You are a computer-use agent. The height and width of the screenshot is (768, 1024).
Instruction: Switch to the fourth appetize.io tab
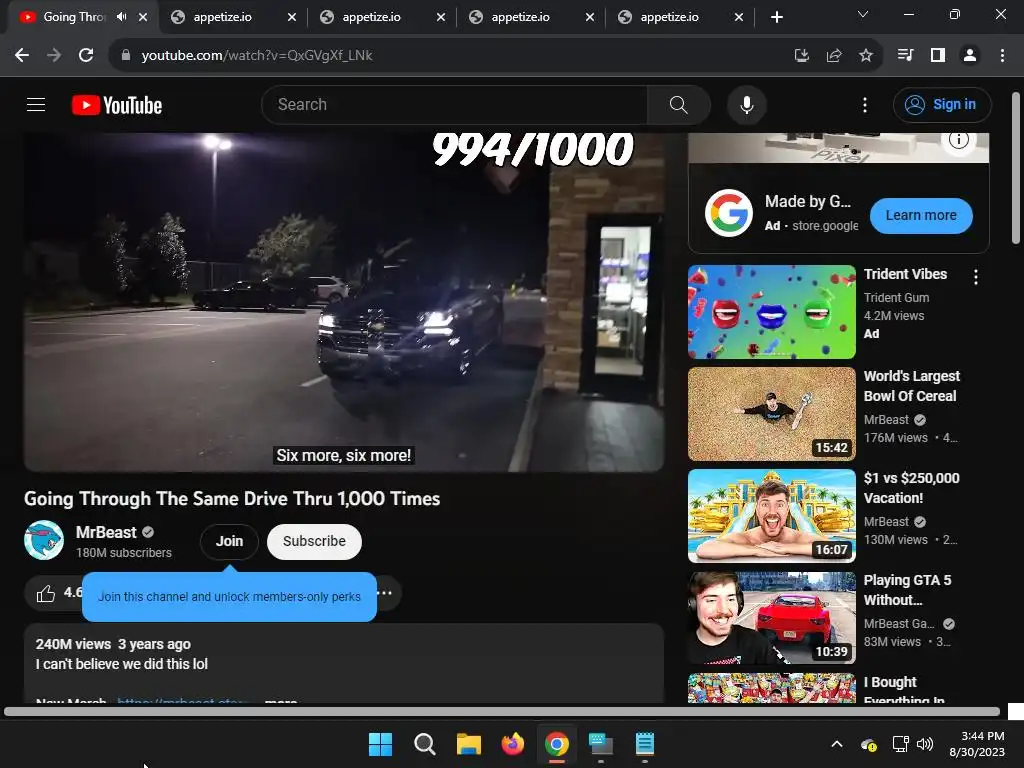pyautogui.click(x=669, y=17)
